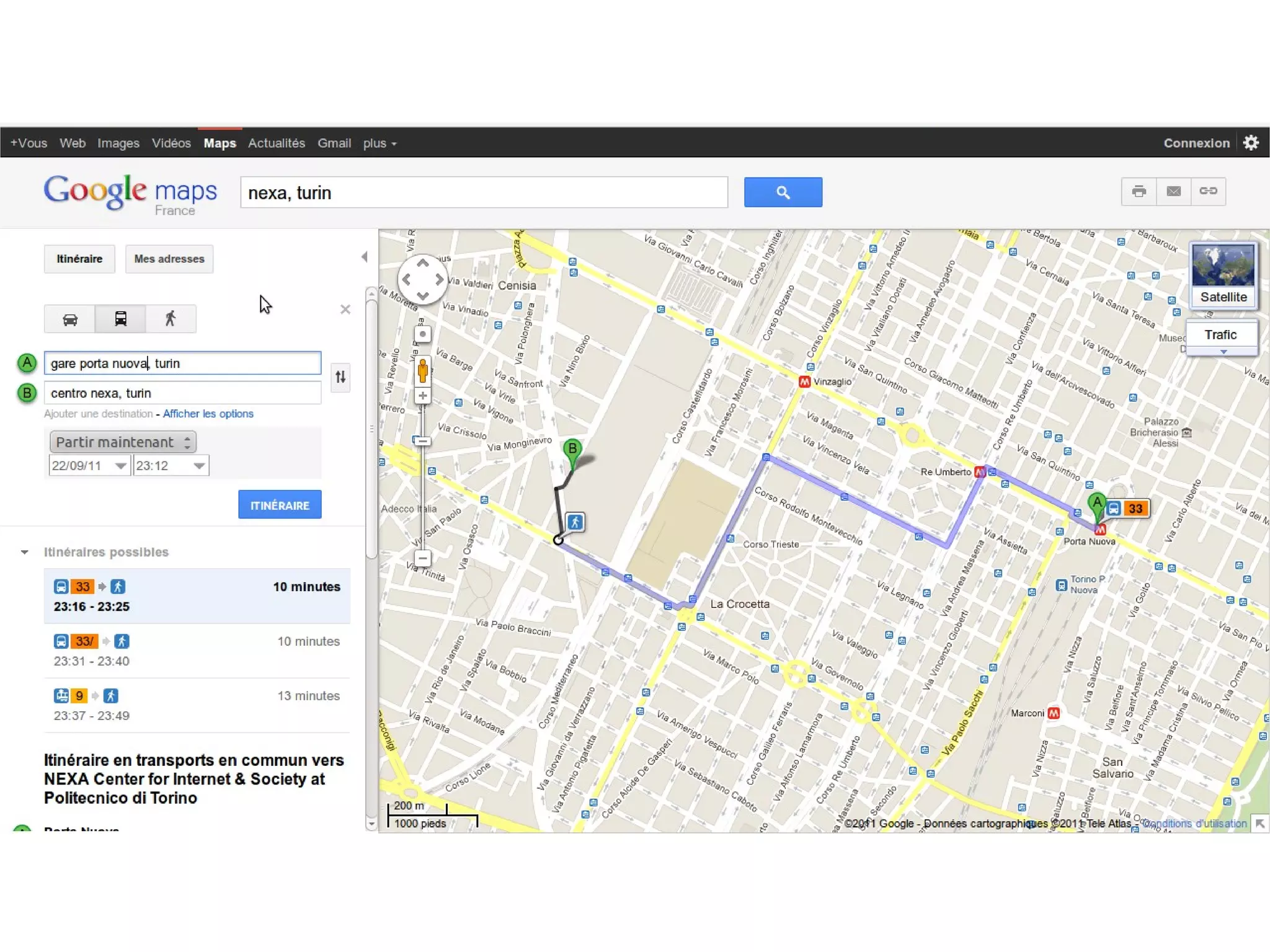Click the Afficher les options link

(x=208, y=414)
